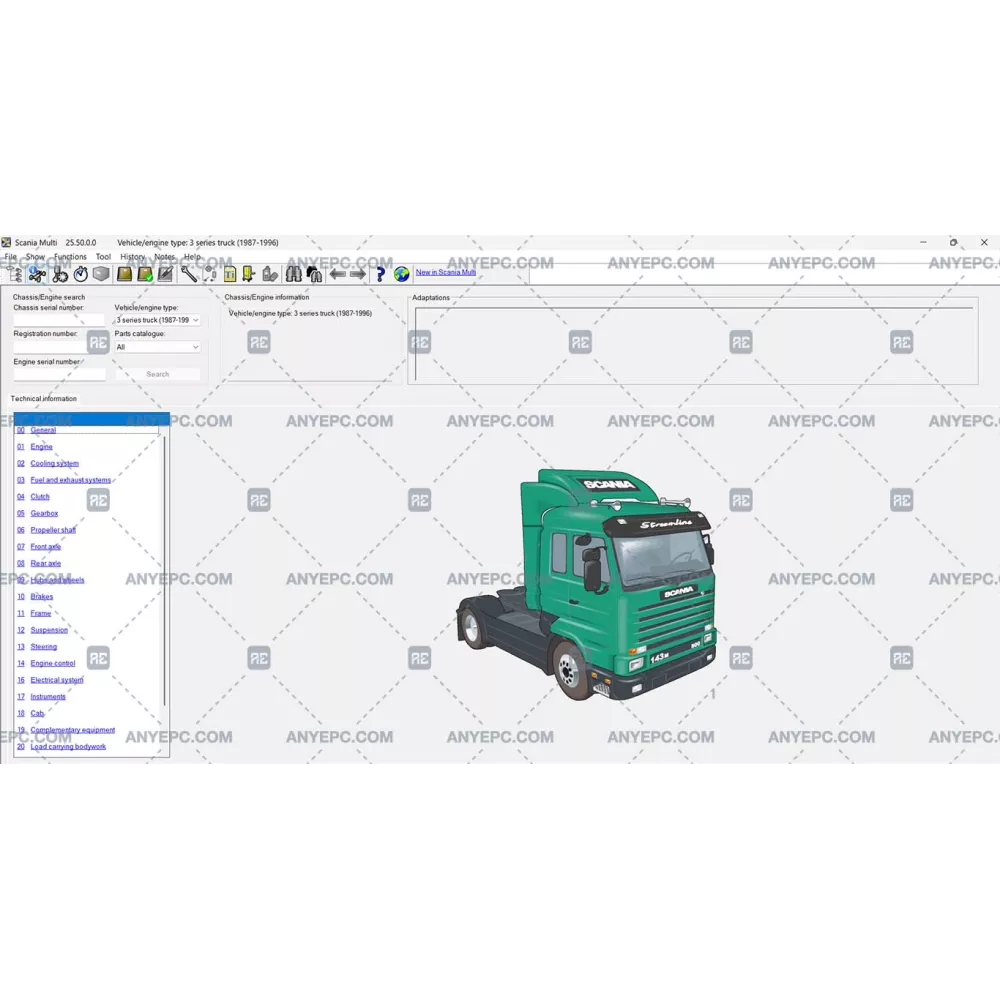The height and width of the screenshot is (1000, 1000).
Task: Open the Vehicle/engine type dropdown
Action: (157, 320)
